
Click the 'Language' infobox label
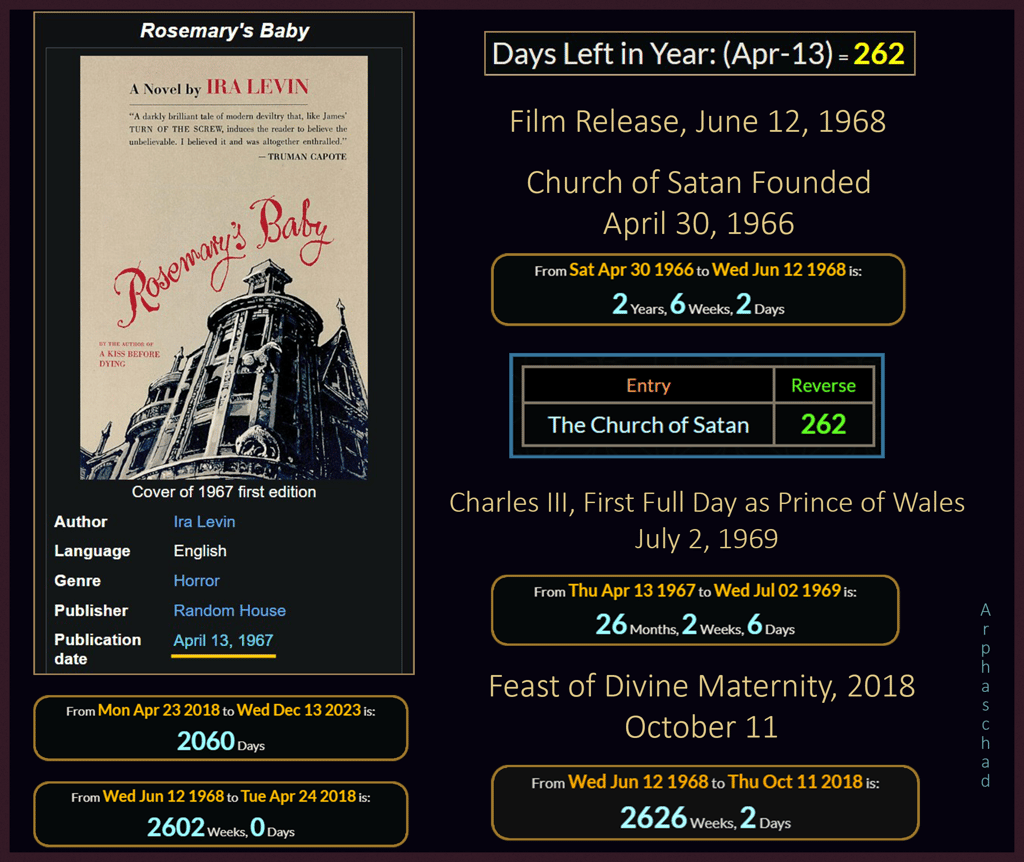tap(92, 551)
